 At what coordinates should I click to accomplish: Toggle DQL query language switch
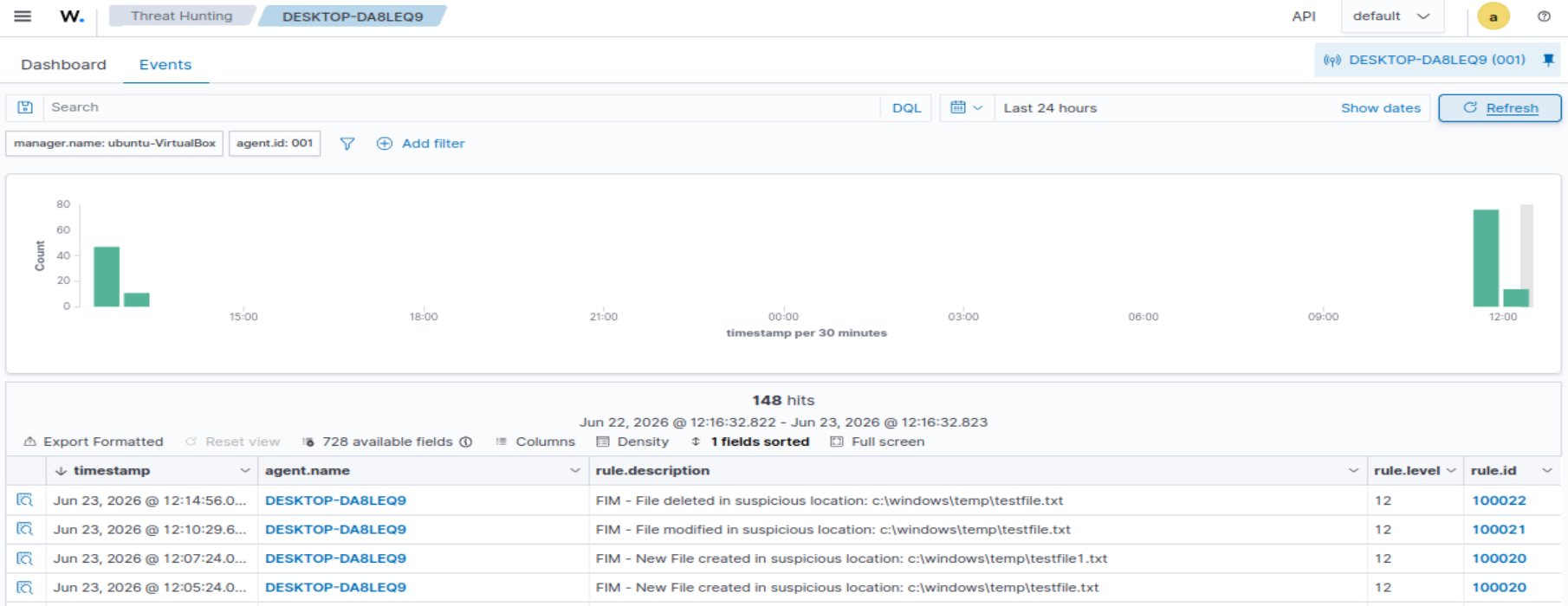click(906, 108)
